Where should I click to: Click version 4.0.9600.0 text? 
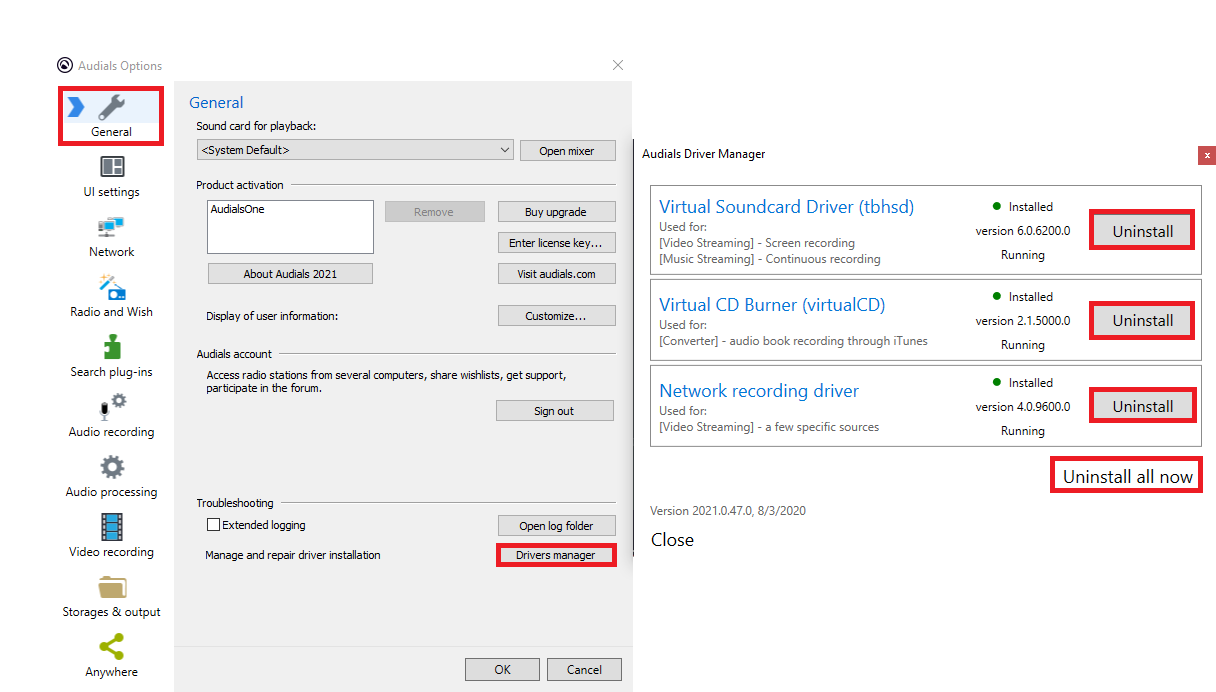pos(1023,407)
